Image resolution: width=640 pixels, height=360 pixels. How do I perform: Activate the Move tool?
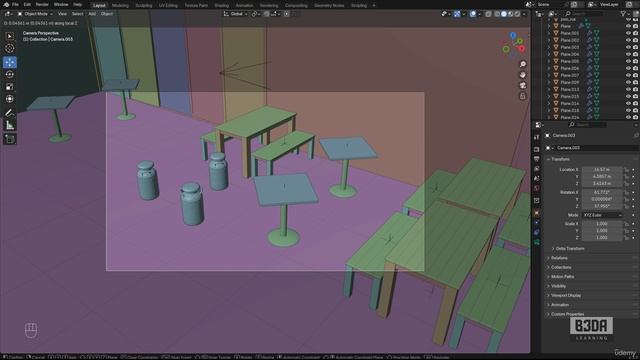(9, 62)
